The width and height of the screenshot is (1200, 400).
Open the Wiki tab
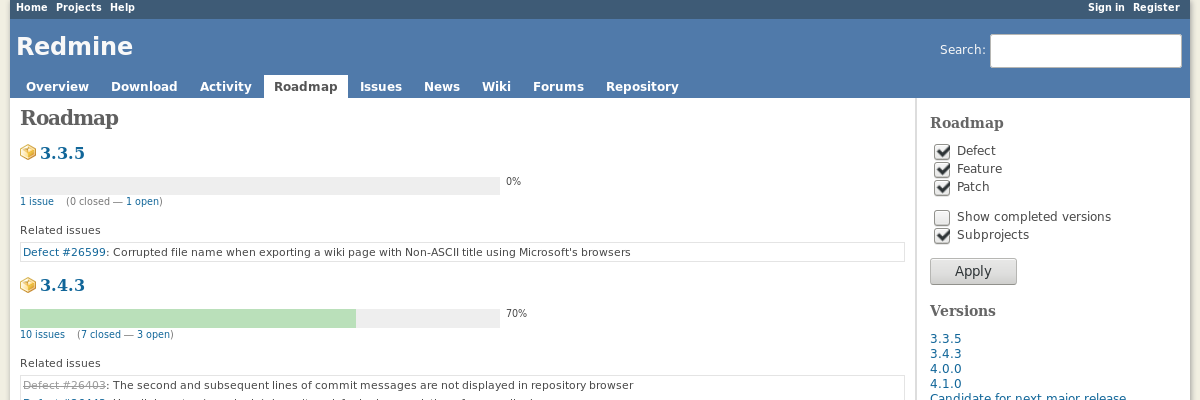[496, 86]
